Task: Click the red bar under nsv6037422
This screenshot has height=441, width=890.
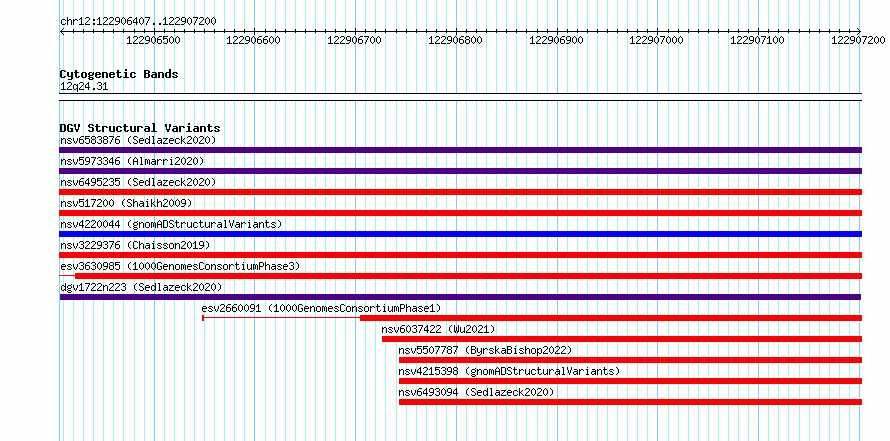Action: [x=622, y=339]
